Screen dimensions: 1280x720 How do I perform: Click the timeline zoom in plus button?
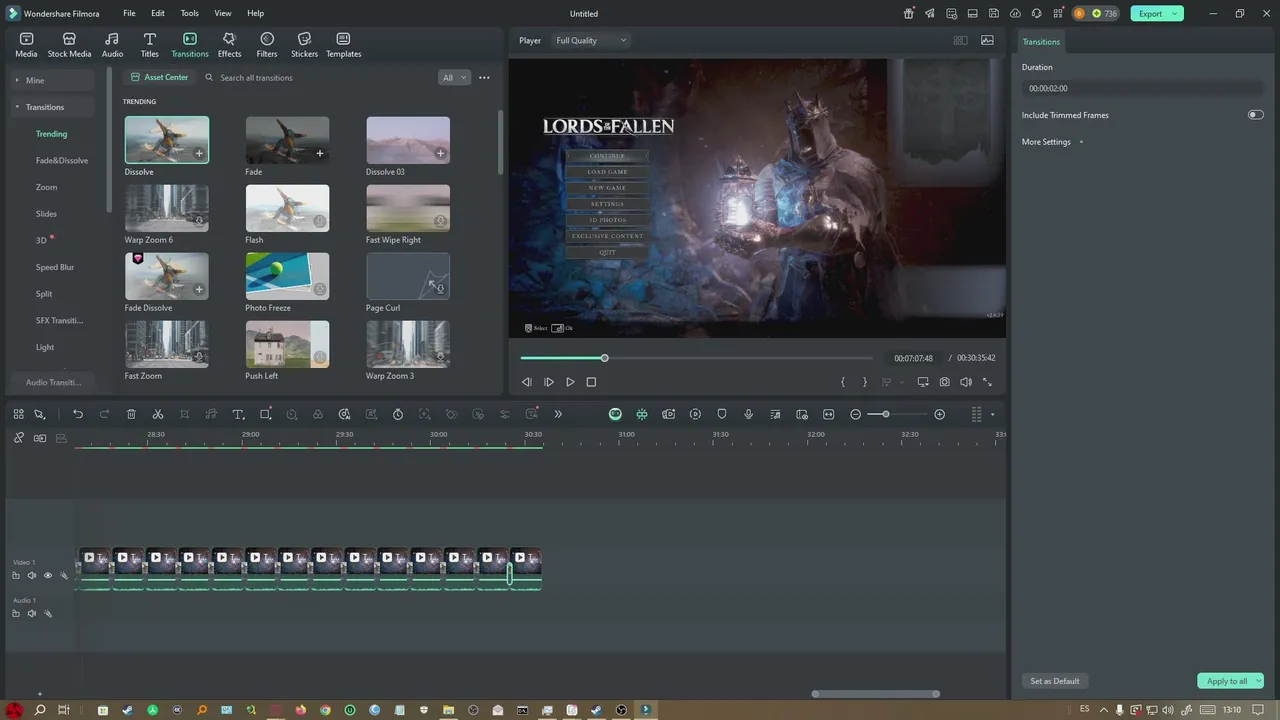939,414
